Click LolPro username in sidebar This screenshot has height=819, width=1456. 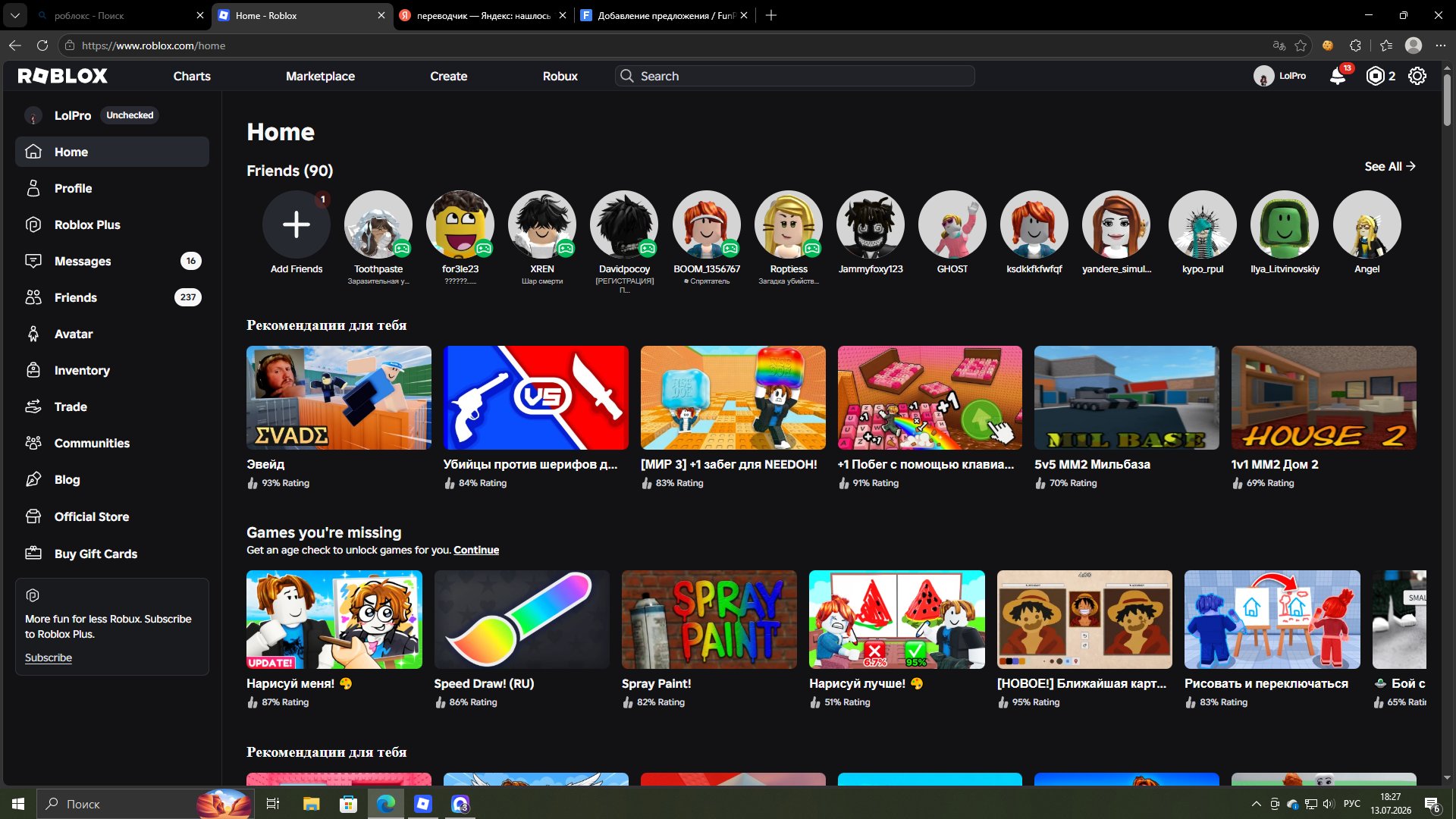(73, 115)
